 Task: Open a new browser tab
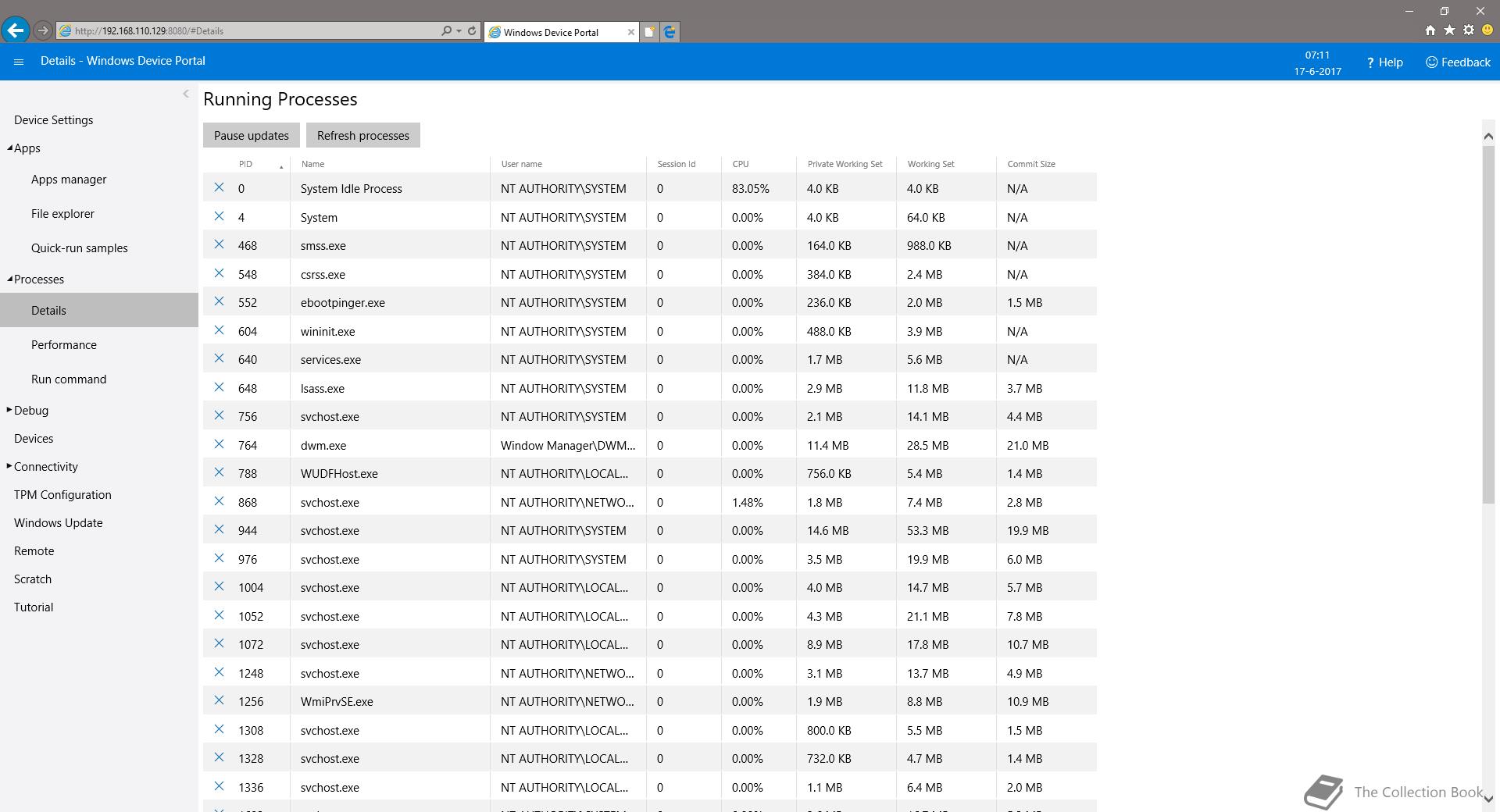pos(649,32)
